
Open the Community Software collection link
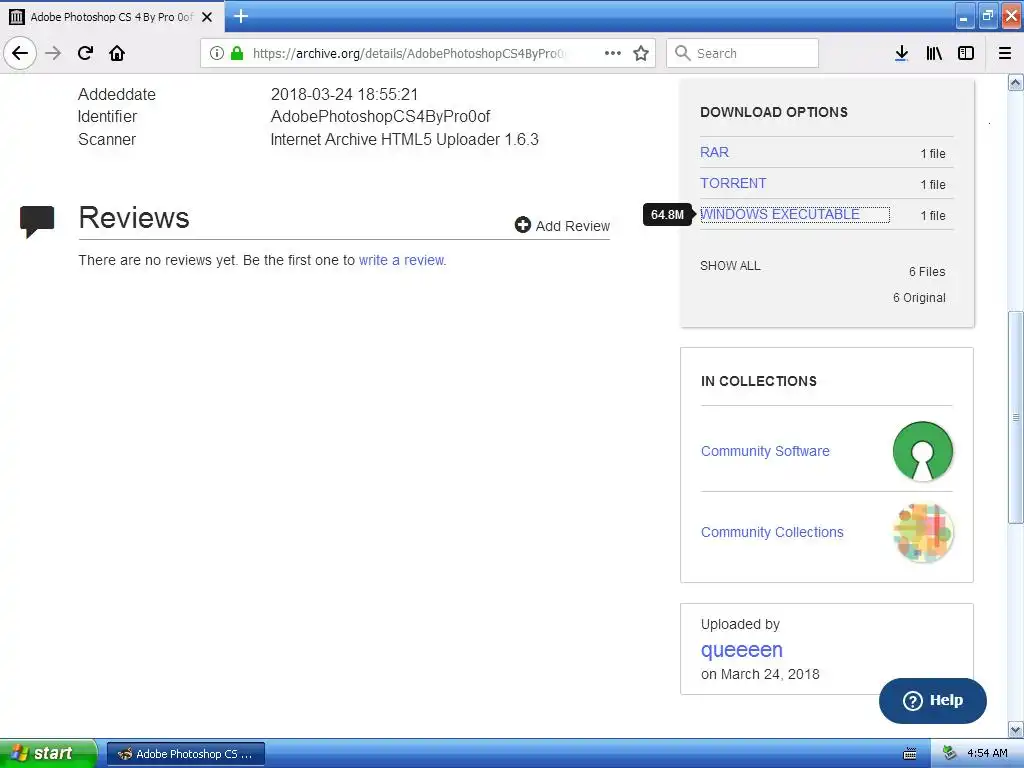pyautogui.click(x=765, y=451)
